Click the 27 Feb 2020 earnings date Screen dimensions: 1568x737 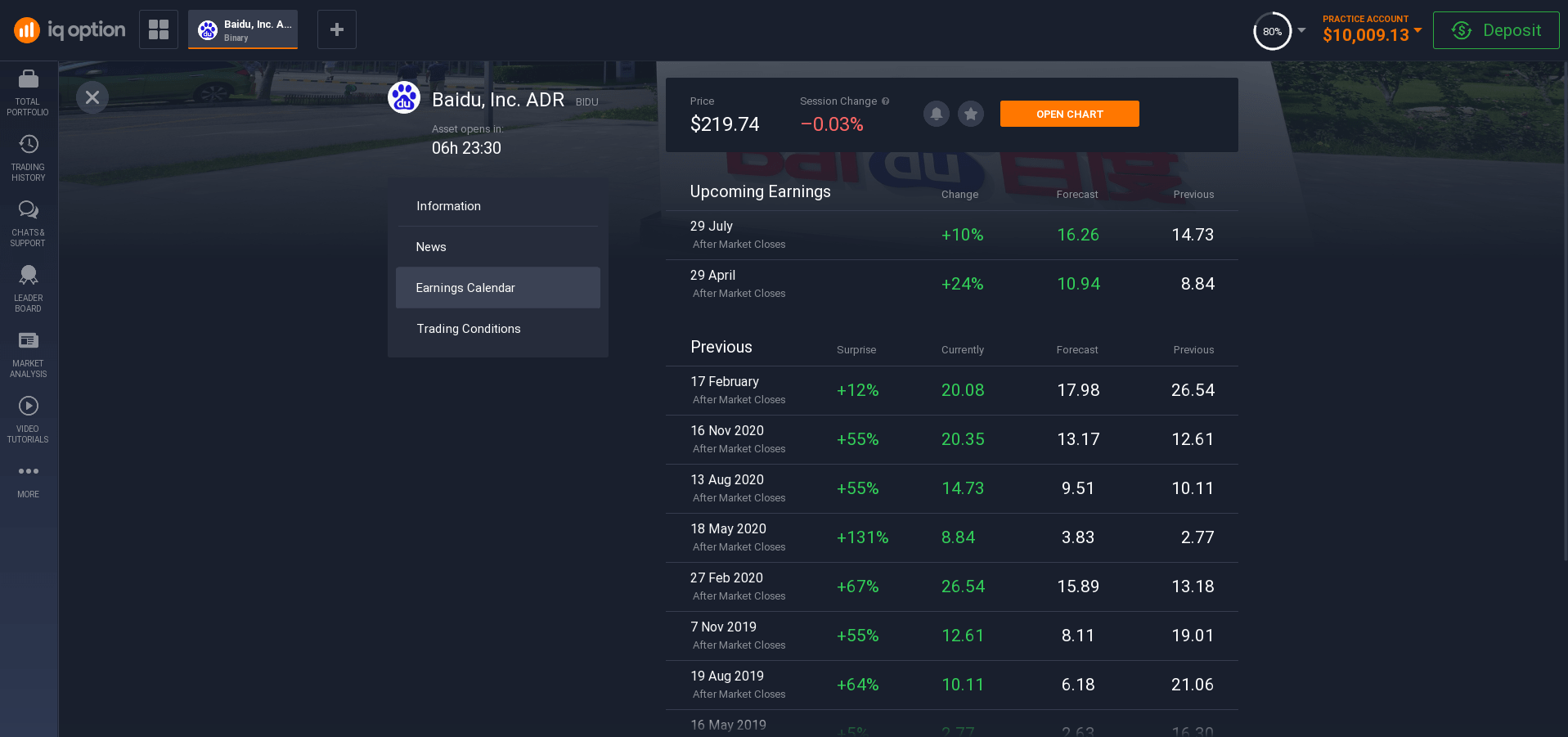[x=726, y=577]
